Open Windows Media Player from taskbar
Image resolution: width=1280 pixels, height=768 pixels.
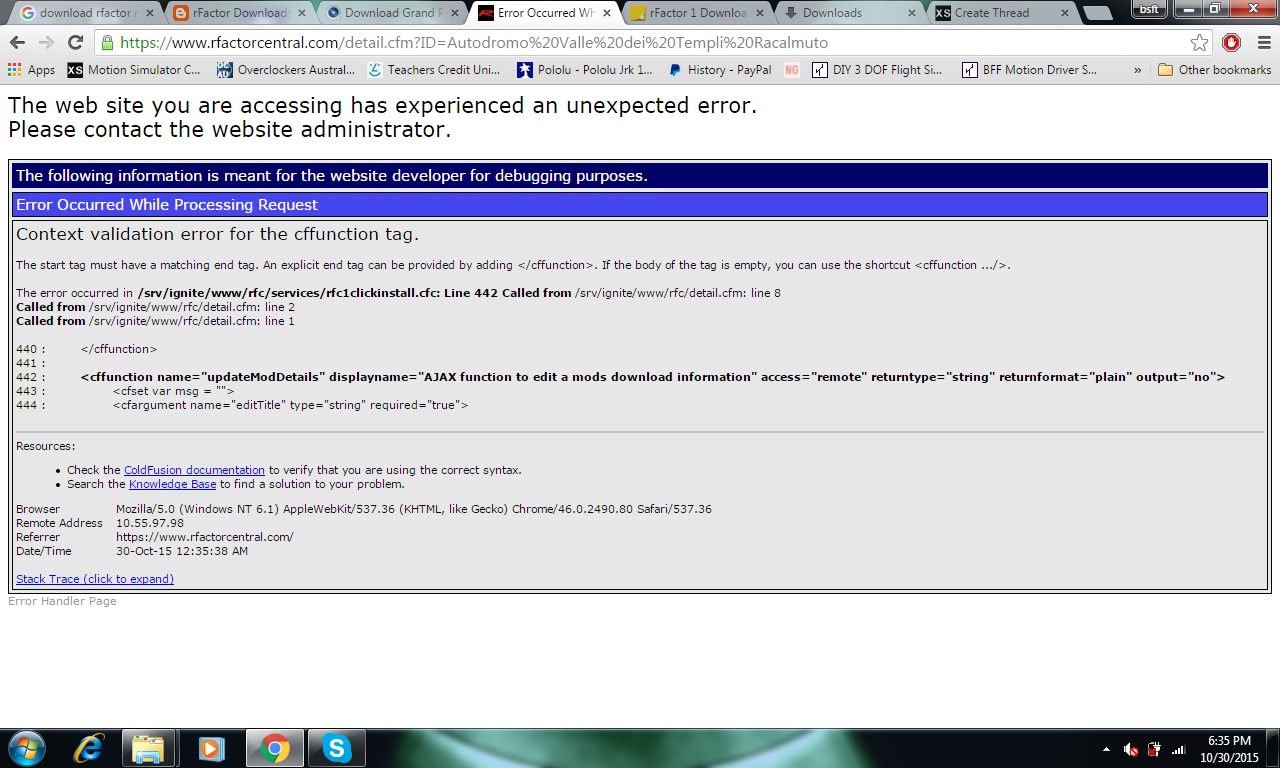tap(211, 748)
